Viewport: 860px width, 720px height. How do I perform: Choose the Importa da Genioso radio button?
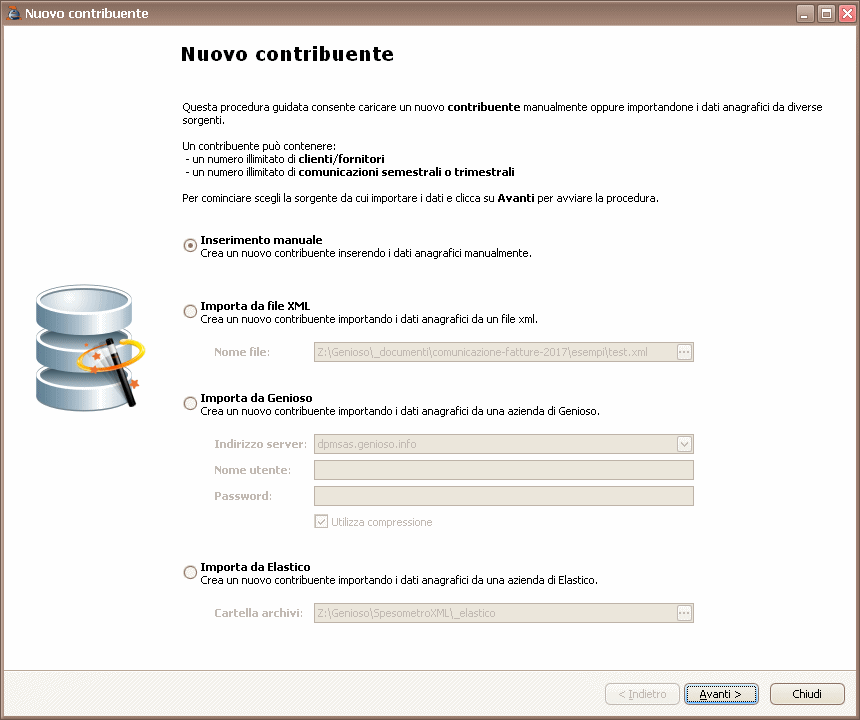[x=190, y=404]
